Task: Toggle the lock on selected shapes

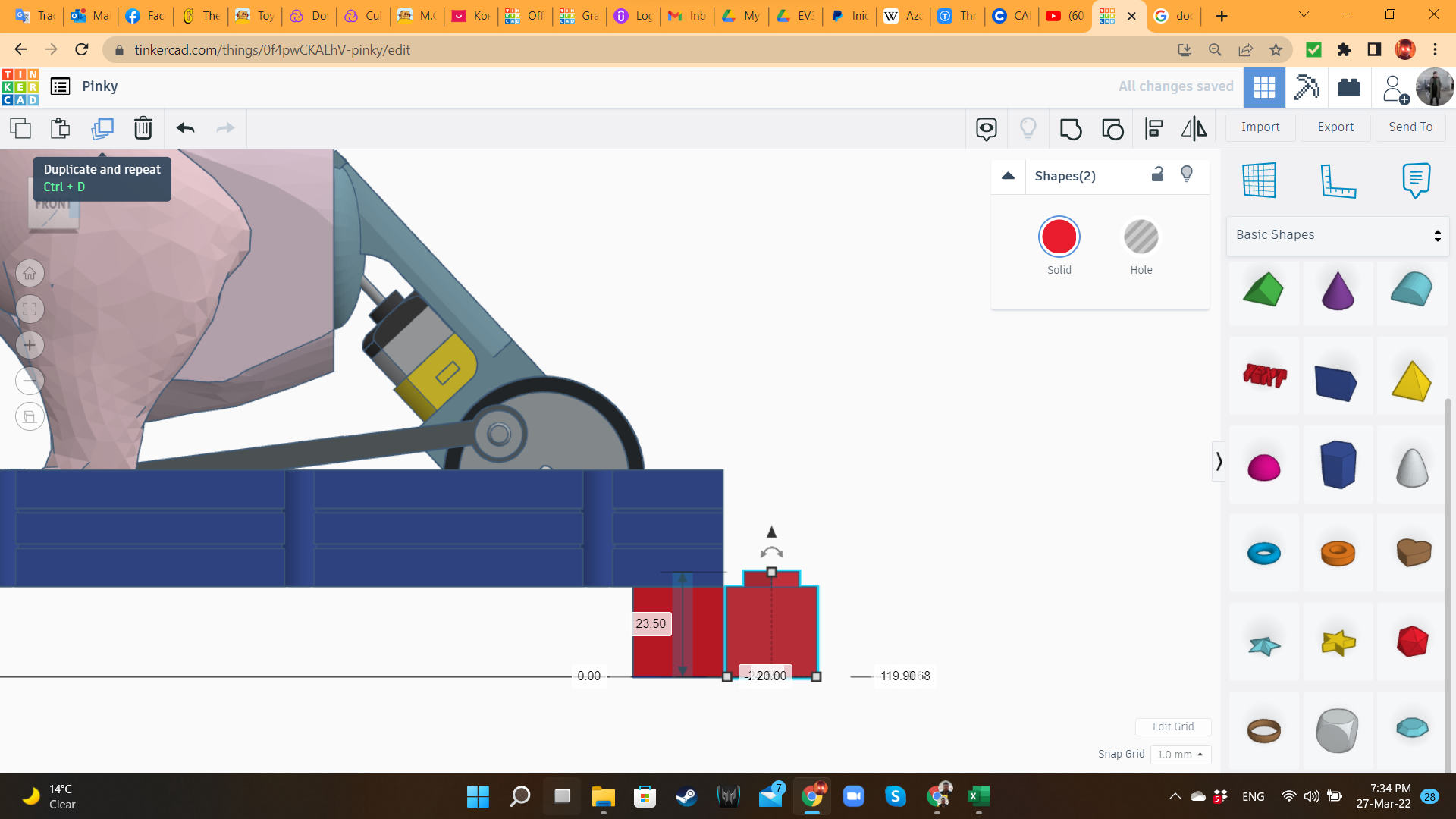Action: point(1157,174)
